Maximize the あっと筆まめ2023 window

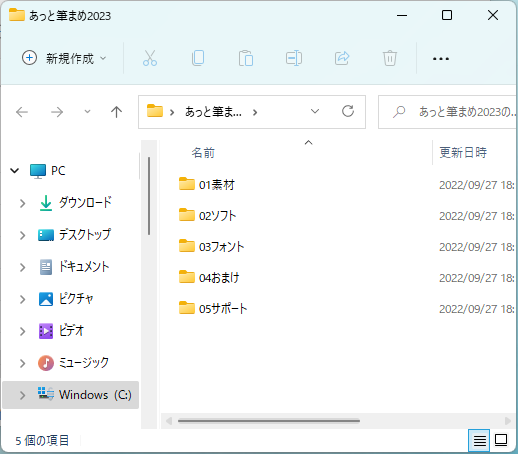click(x=447, y=15)
